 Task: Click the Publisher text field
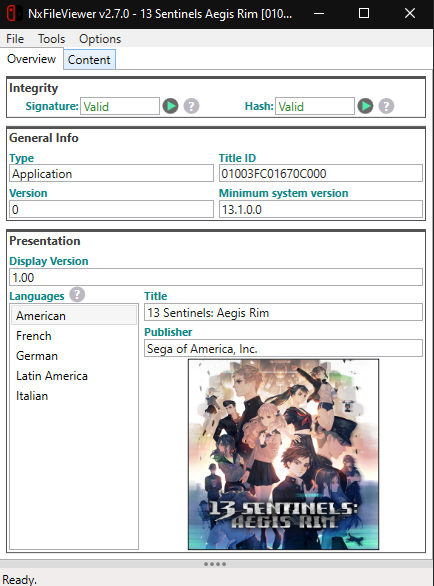click(x=283, y=348)
